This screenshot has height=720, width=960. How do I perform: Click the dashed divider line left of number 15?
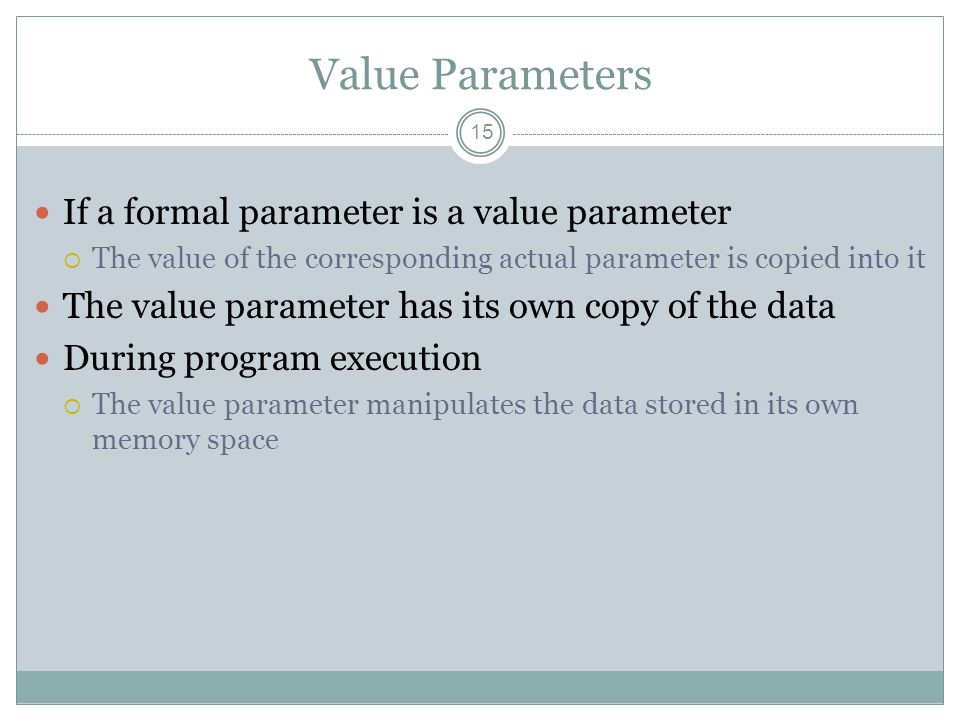(x=233, y=134)
